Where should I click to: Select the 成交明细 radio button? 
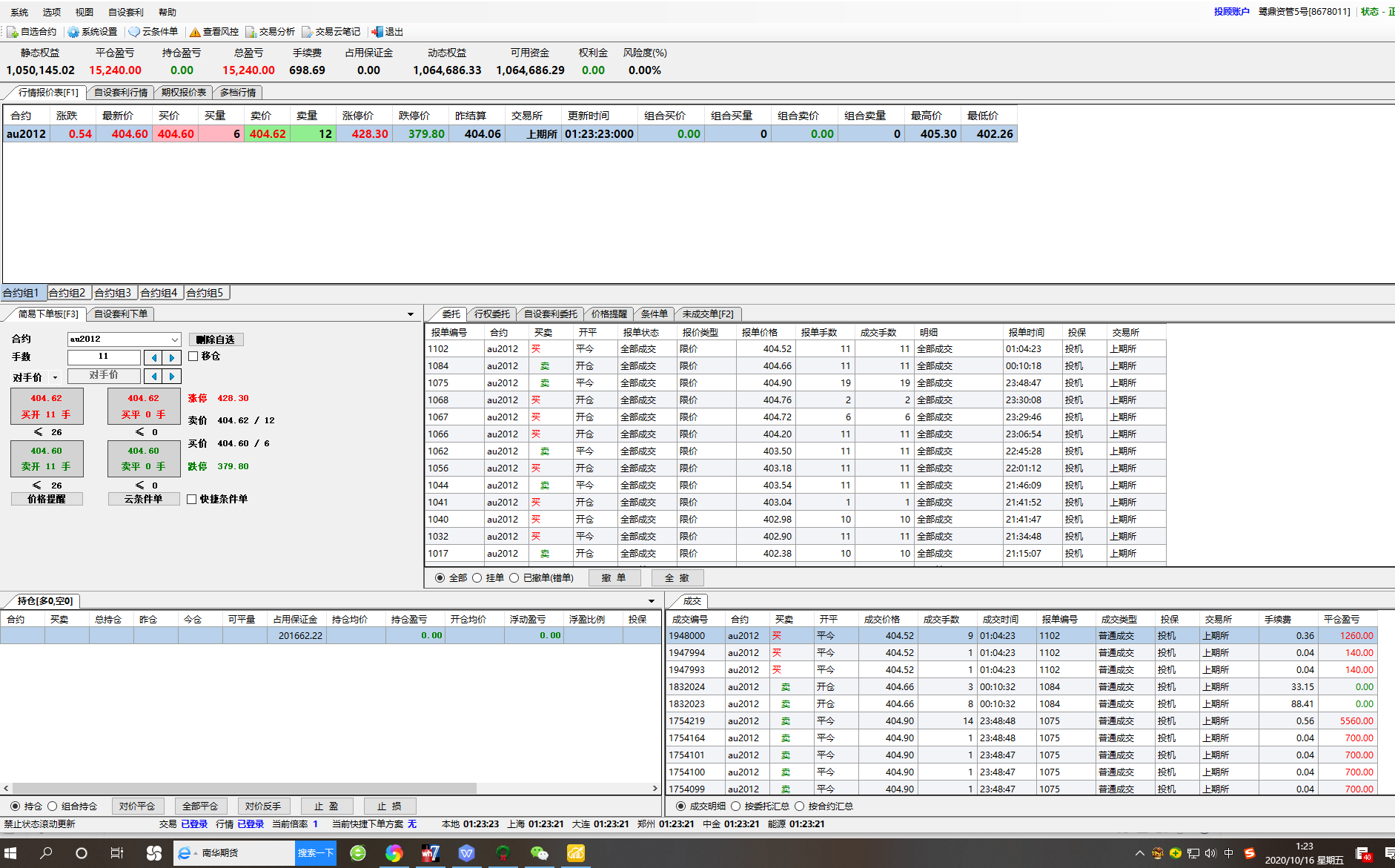(680, 806)
